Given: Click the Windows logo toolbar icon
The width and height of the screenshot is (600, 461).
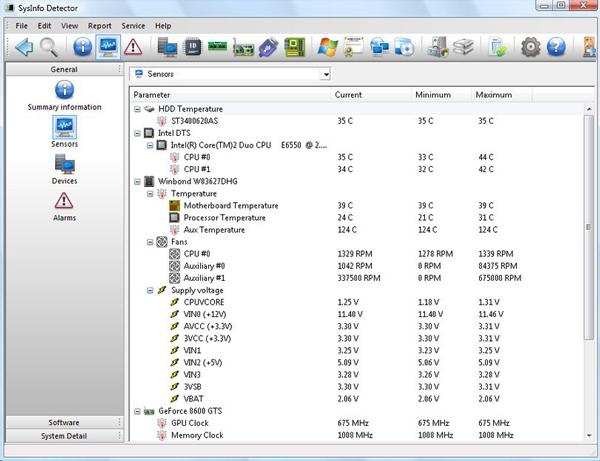Looking at the screenshot, I should [x=328, y=47].
